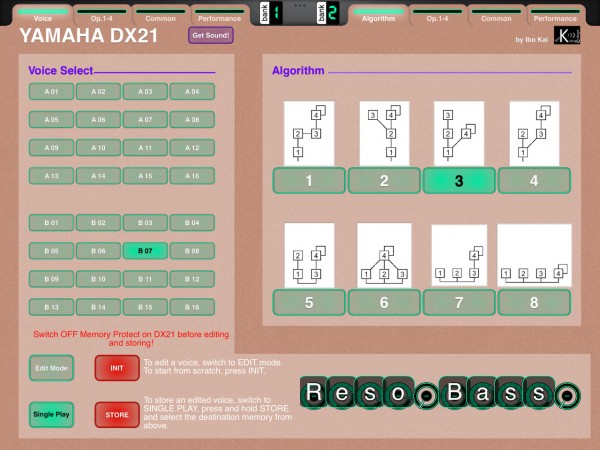Image resolution: width=600 pixels, height=450 pixels.
Task: Select voice B 13
Action: 51,307
